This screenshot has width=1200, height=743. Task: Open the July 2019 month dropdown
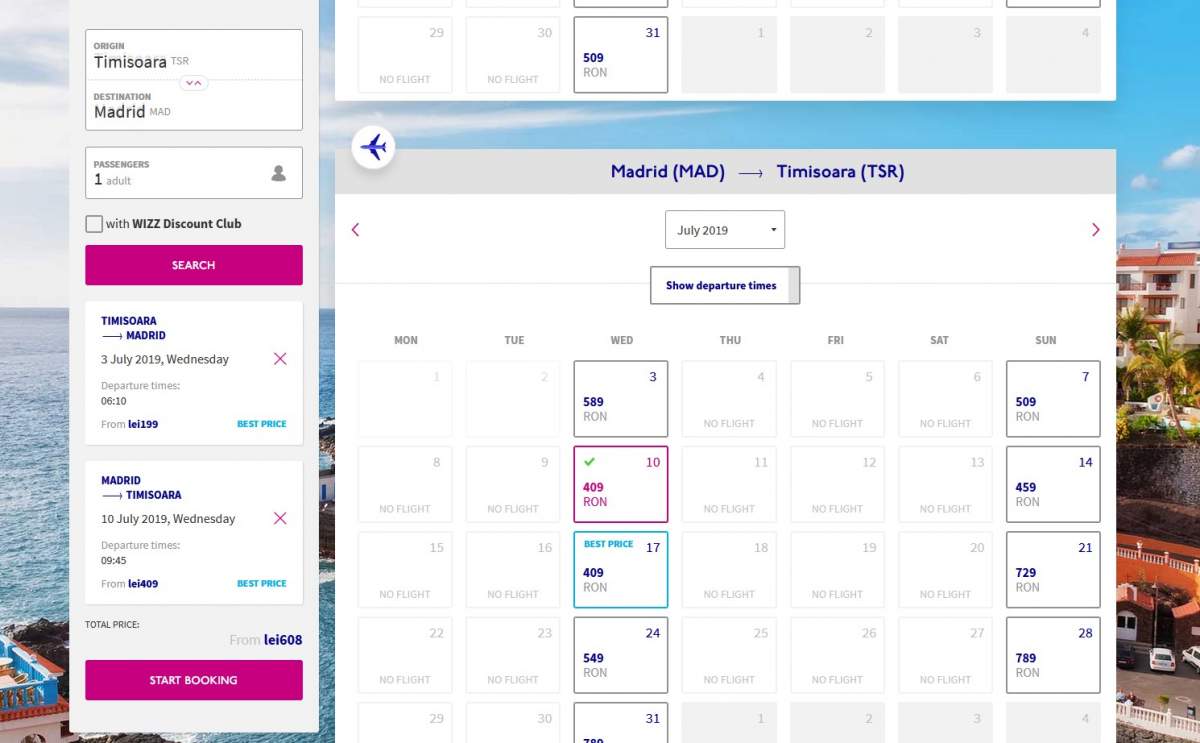[724, 230]
